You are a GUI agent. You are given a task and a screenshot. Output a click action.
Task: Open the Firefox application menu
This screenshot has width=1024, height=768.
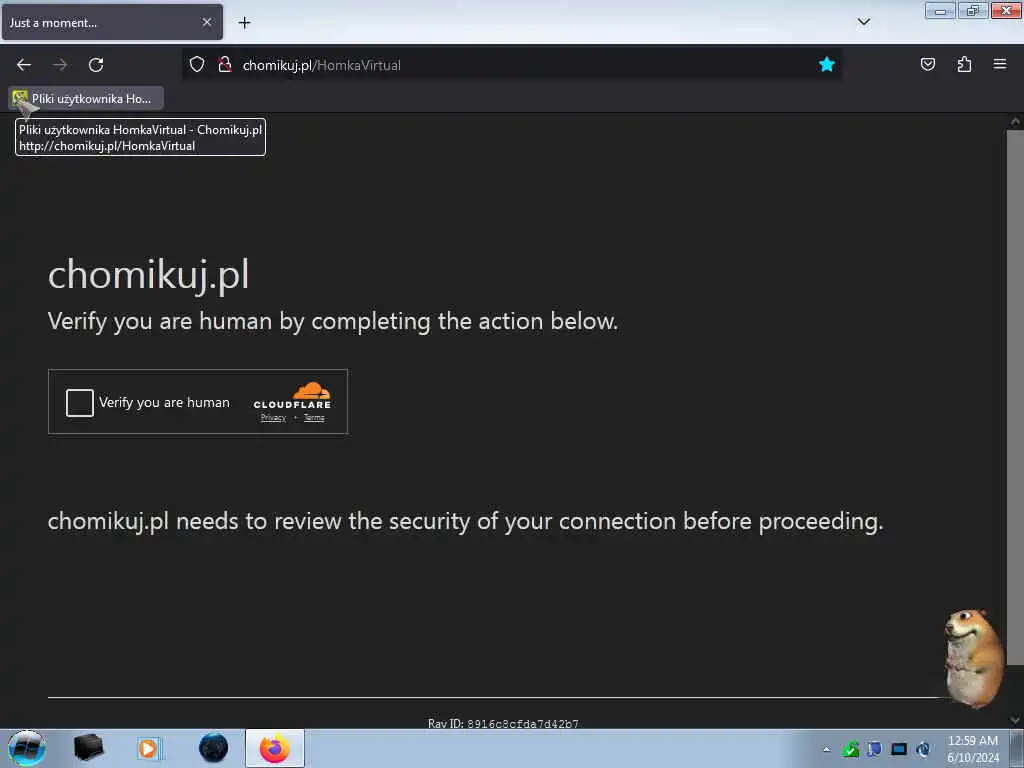pos(1000,64)
